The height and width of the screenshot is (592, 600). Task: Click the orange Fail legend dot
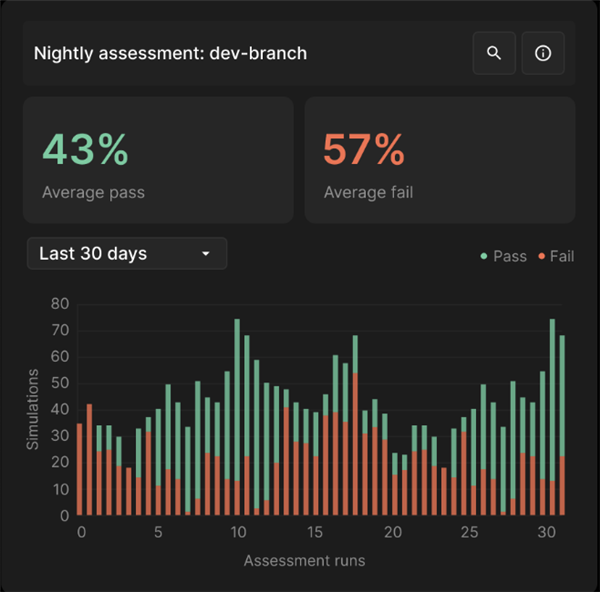[x=541, y=256]
